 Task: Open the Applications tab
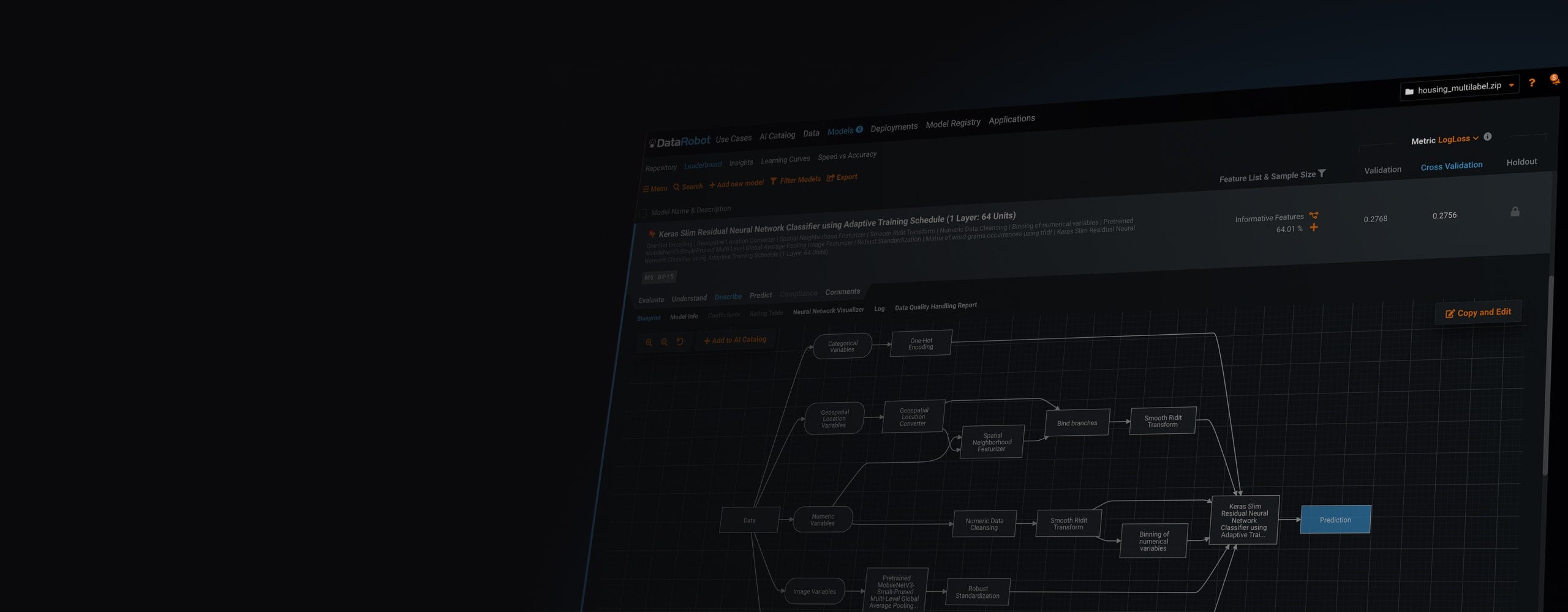pos(1012,119)
